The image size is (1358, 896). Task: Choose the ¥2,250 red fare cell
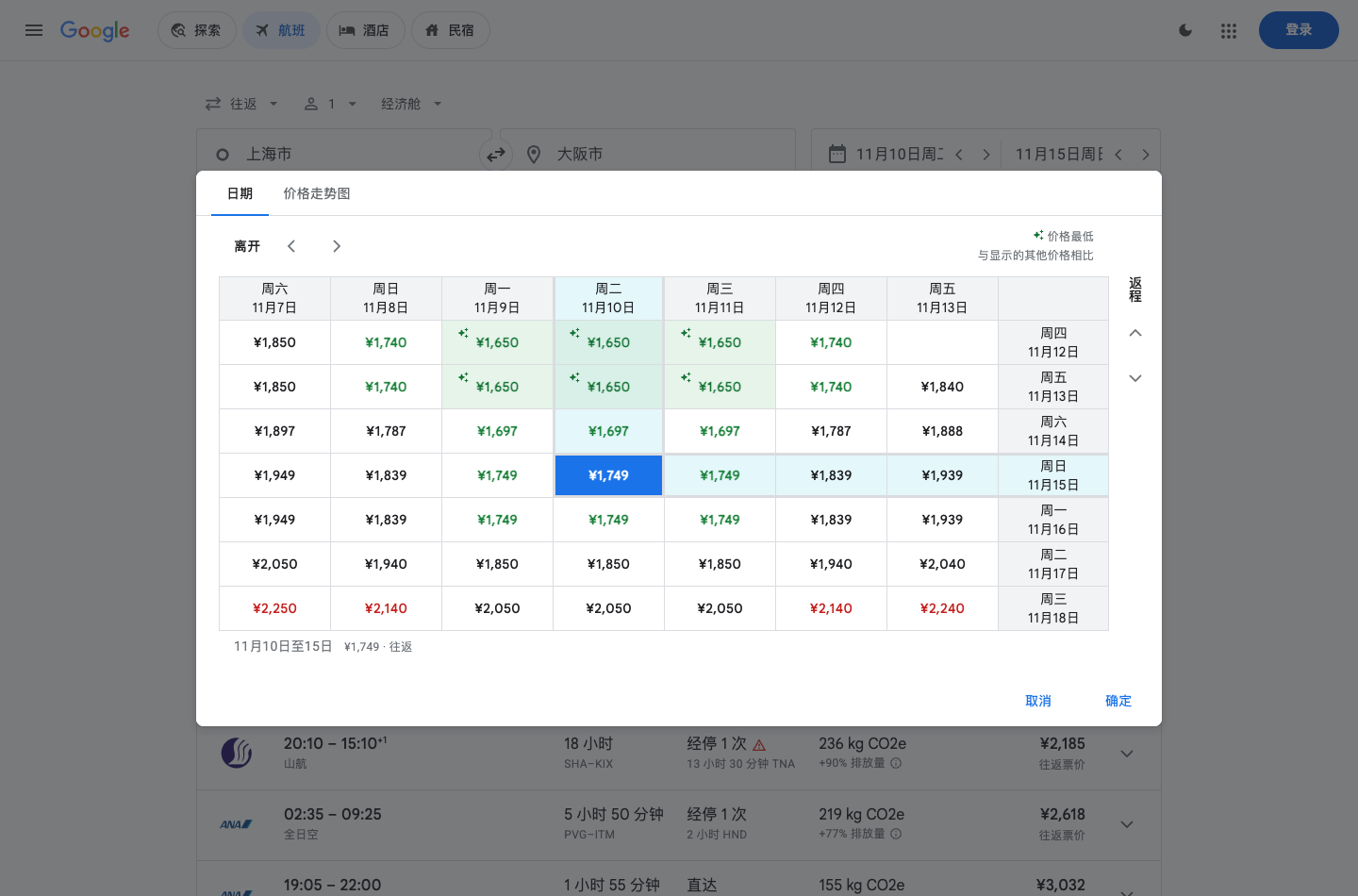point(274,608)
